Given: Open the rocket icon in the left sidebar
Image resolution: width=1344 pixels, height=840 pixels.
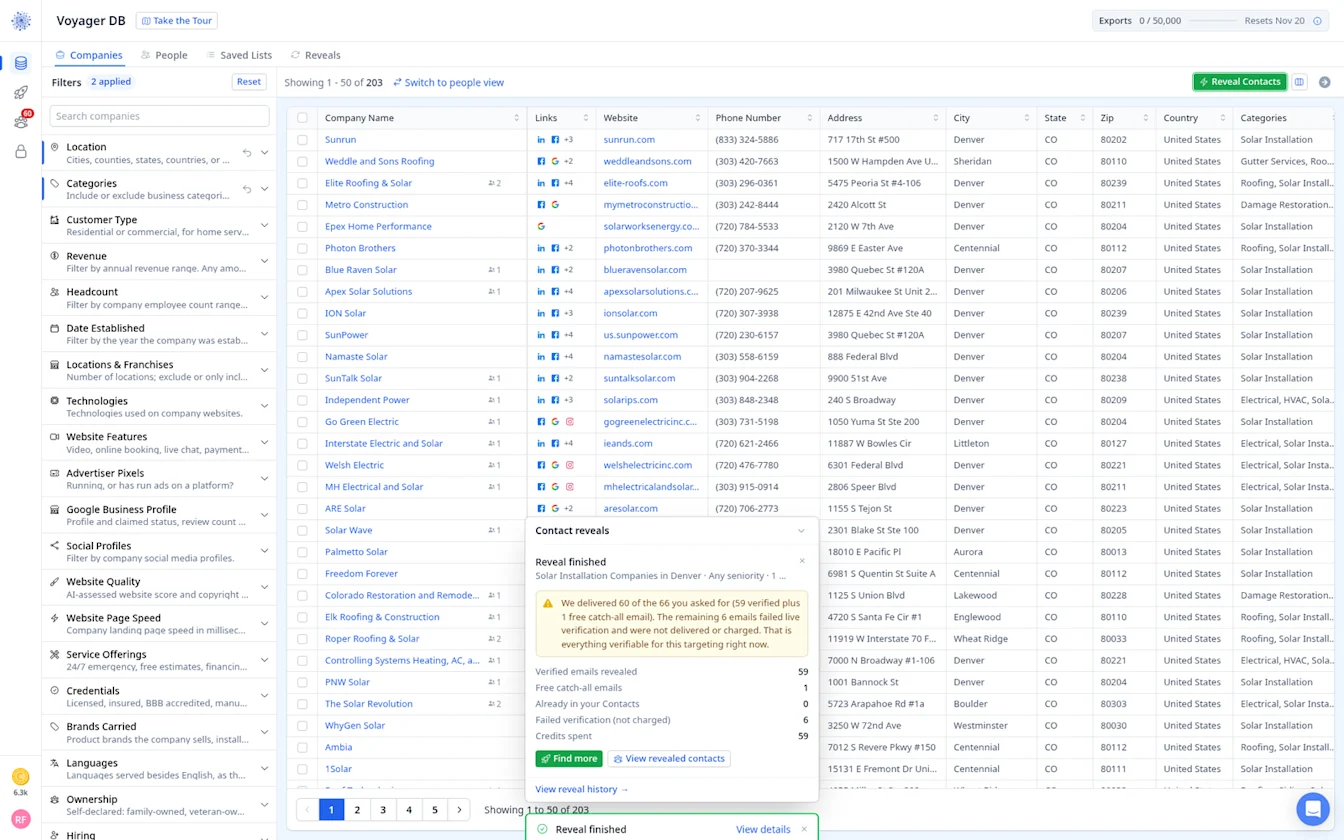Looking at the screenshot, I should [21, 92].
